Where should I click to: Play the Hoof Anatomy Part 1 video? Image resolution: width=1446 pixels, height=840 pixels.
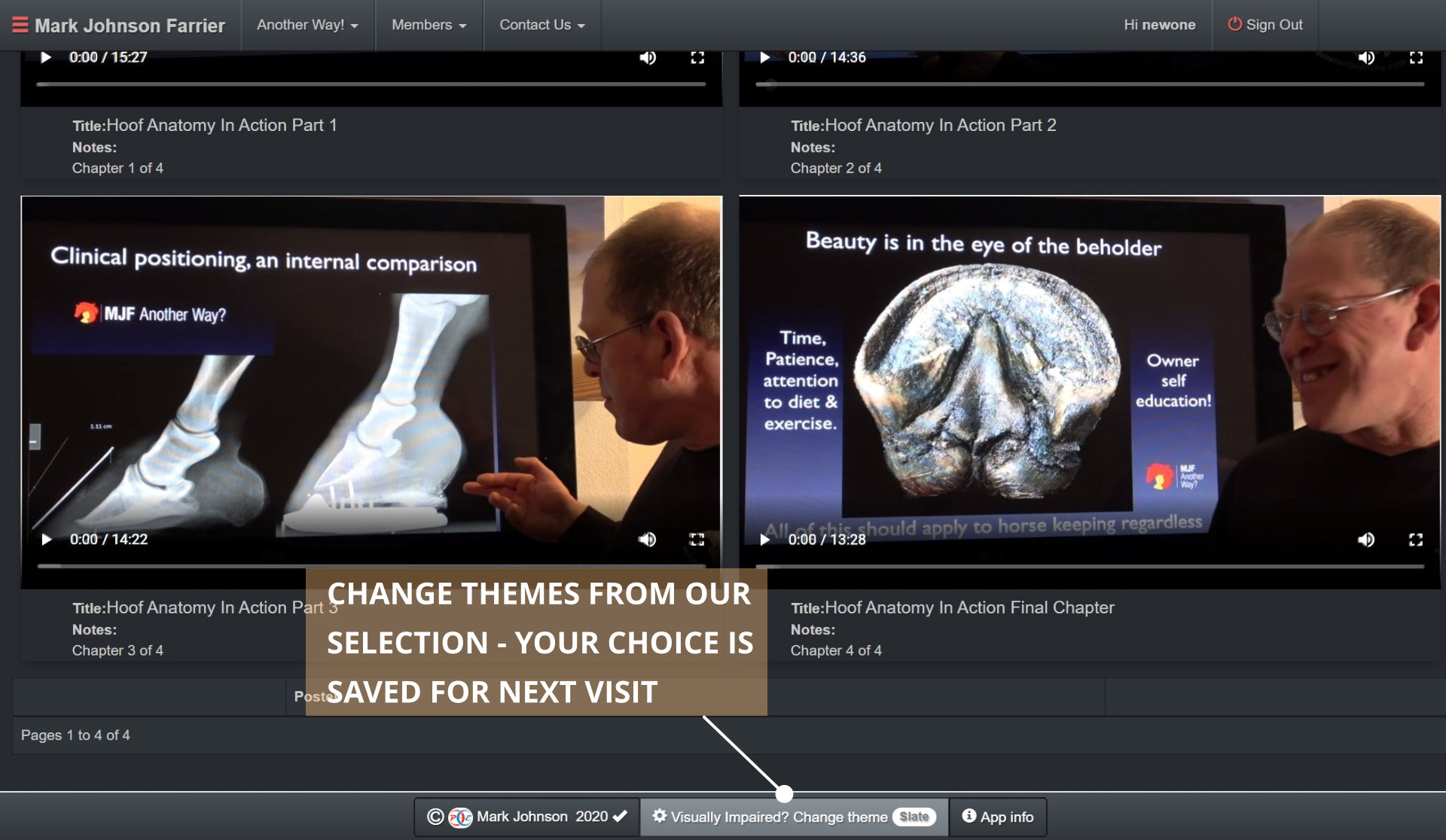click(46, 57)
